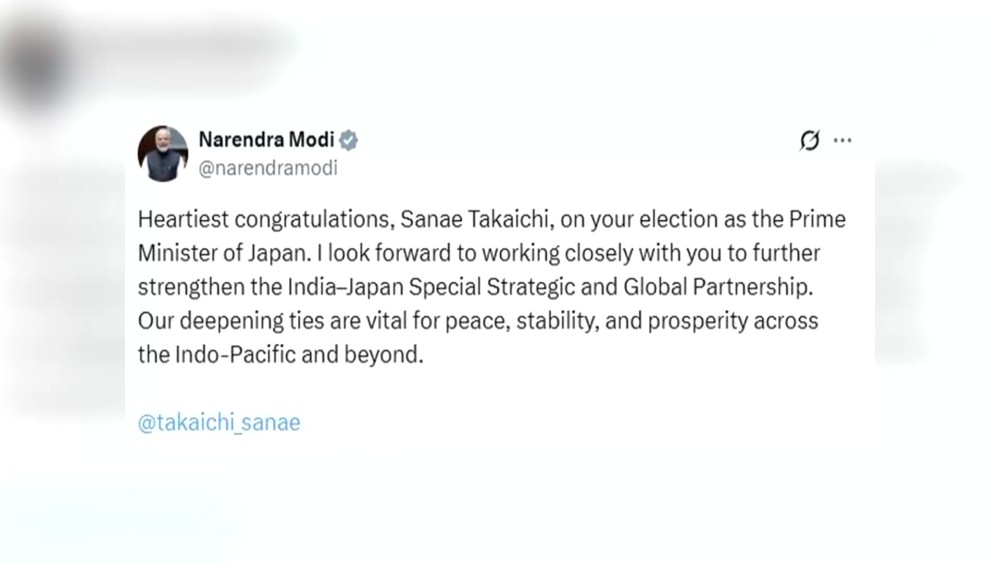This screenshot has width=1000, height=563.
Task: Open the three-dot more options menu
Action: 842,141
